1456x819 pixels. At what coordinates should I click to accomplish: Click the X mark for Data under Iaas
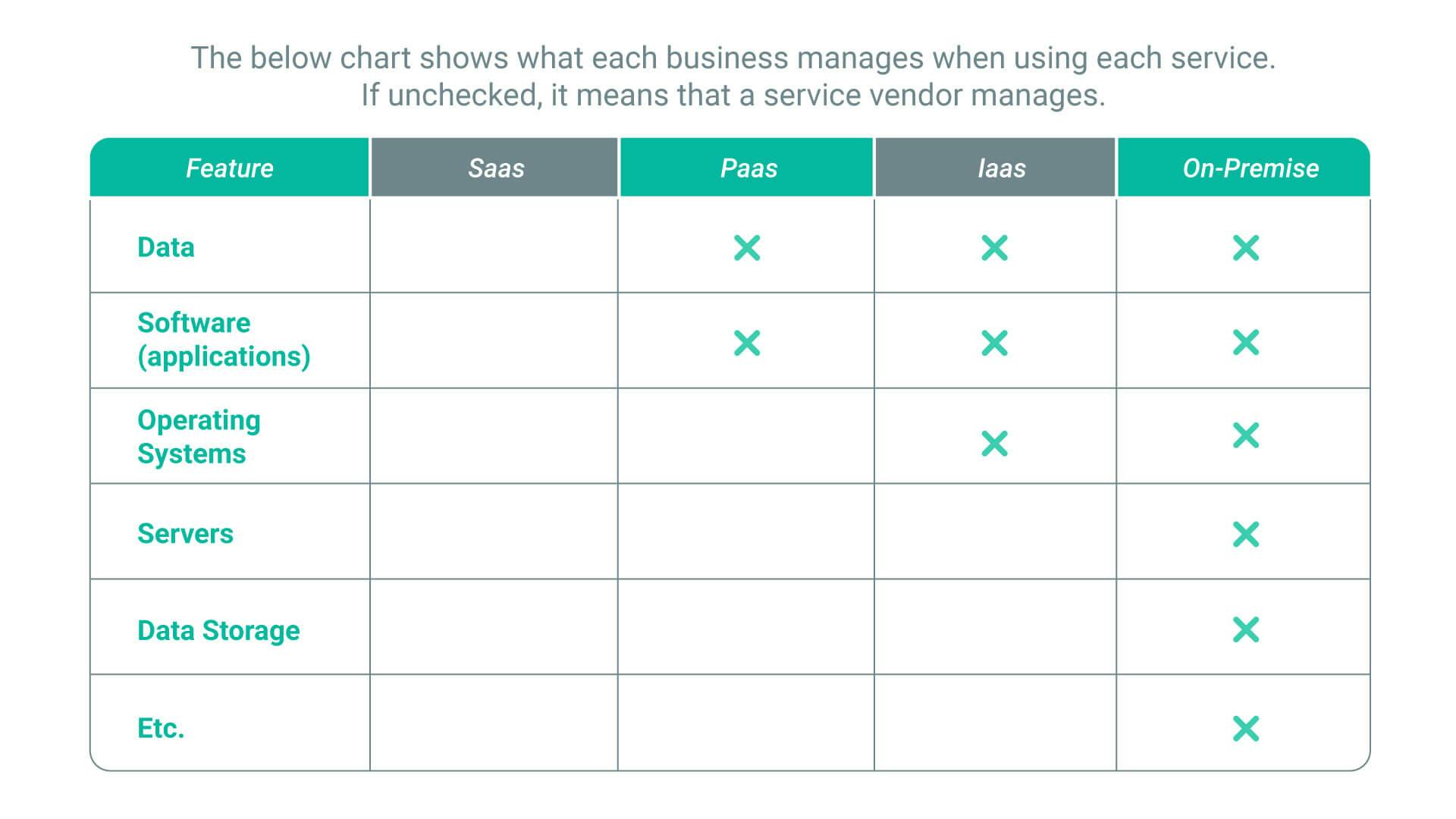[x=994, y=248]
